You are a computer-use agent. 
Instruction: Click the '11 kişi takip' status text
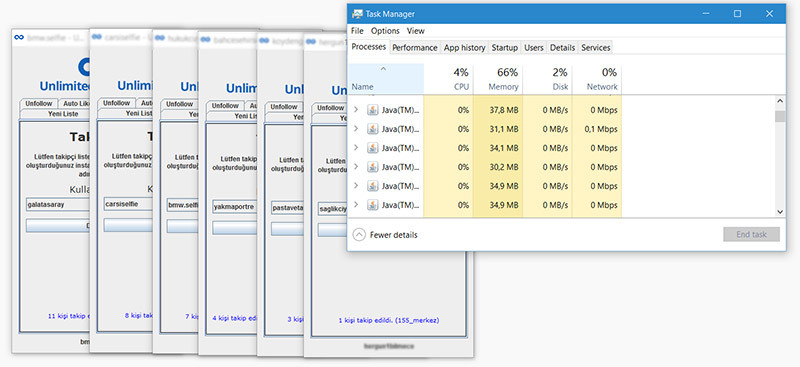(x=69, y=316)
